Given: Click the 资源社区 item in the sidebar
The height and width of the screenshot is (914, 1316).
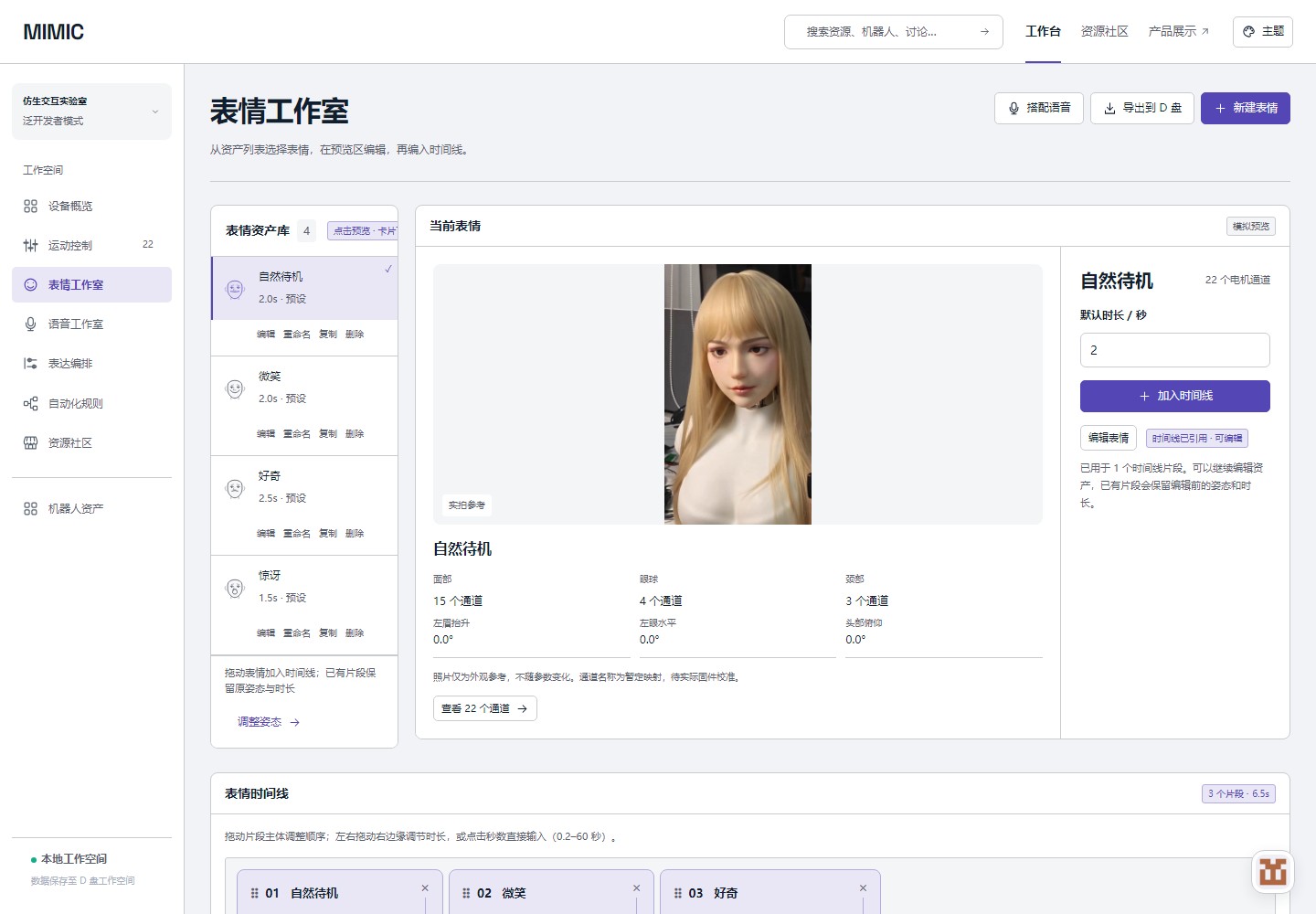Looking at the screenshot, I should click(91, 442).
